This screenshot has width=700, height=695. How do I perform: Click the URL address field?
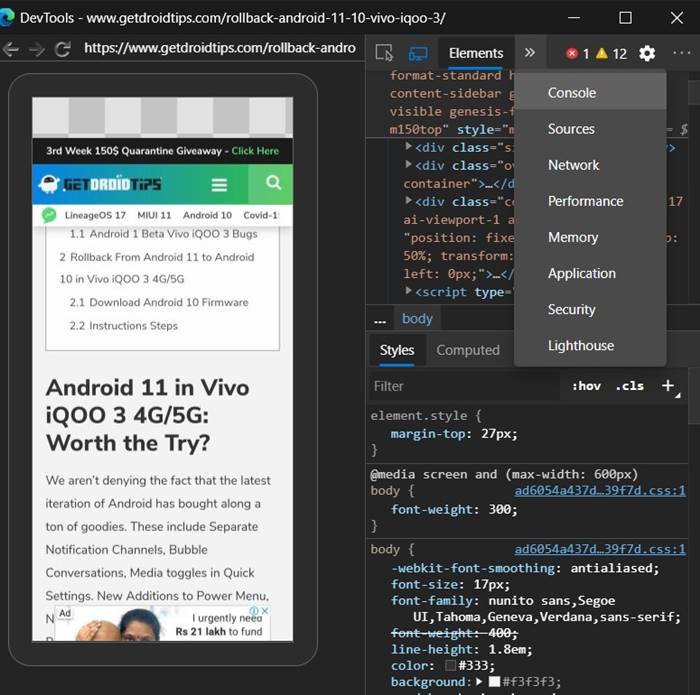click(220, 48)
